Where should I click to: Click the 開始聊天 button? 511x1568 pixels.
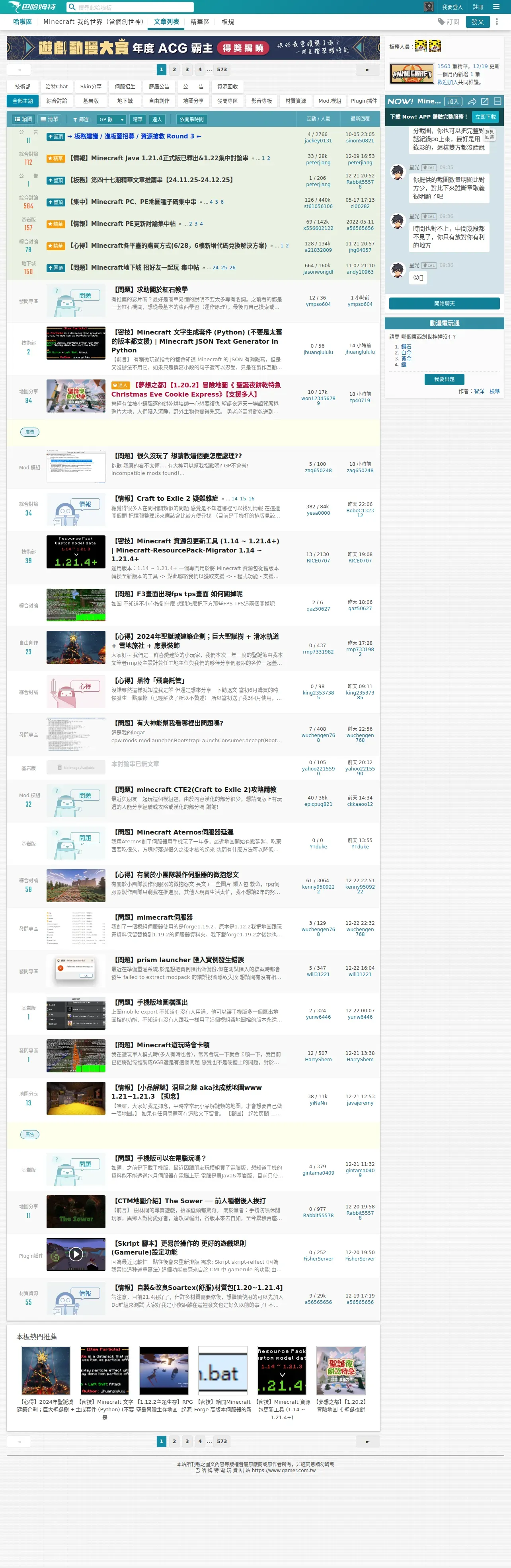tap(444, 304)
